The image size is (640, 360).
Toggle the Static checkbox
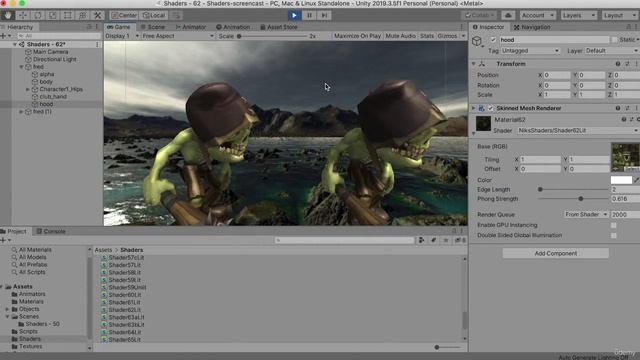(614, 40)
